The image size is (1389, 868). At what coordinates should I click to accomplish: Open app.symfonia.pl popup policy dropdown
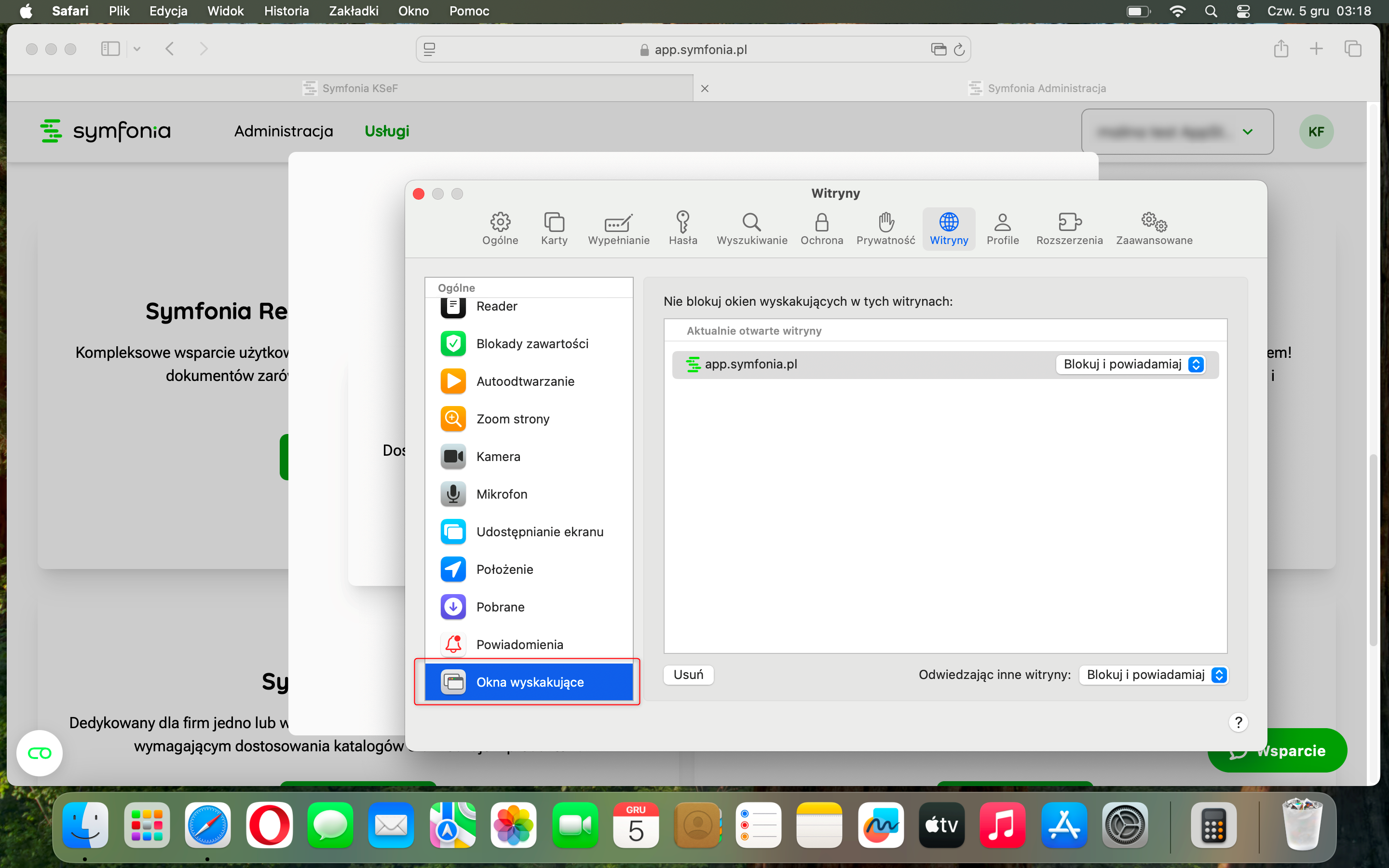tap(1130, 364)
